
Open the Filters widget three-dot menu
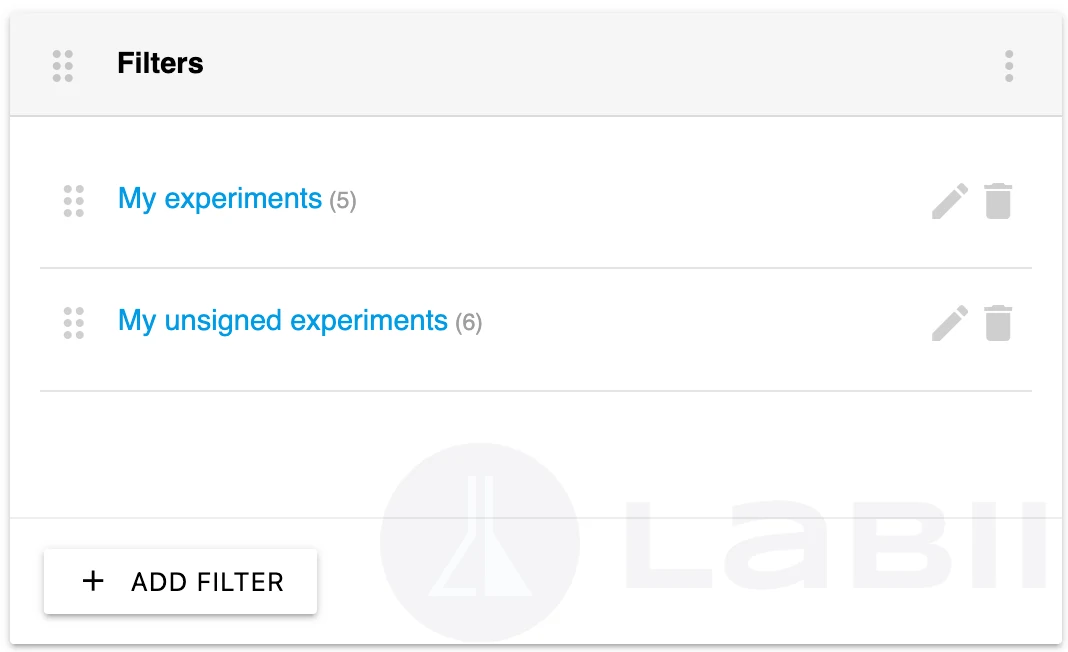tap(1009, 65)
